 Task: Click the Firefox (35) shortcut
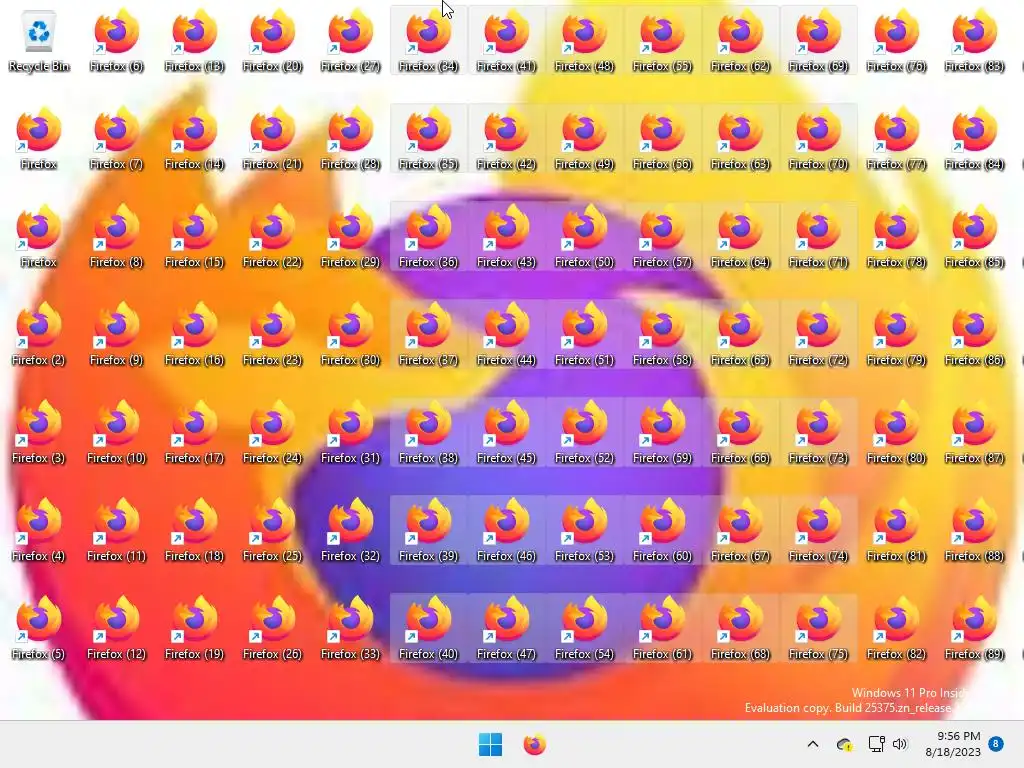click(x=428, y=138)
